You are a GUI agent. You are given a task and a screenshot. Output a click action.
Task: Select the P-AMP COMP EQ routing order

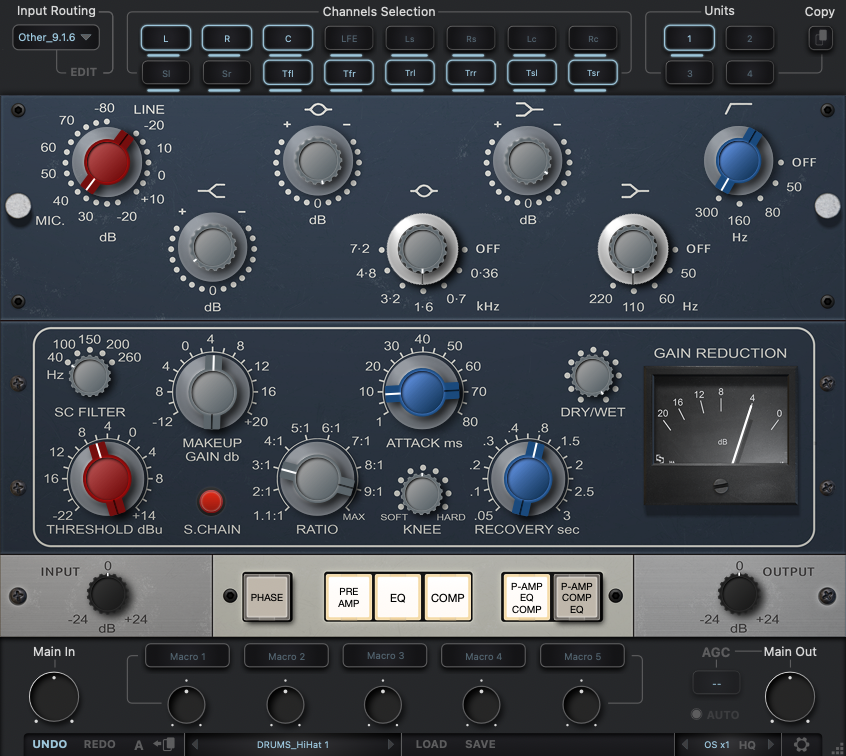pos(577,597)
